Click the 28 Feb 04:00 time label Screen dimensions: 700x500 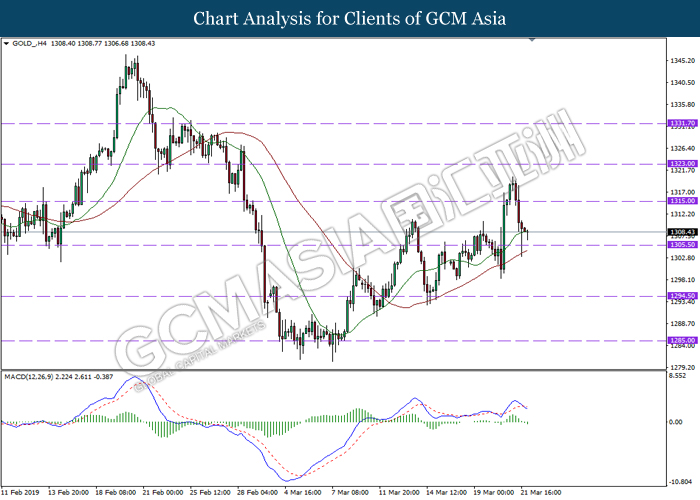coord(258,492)
